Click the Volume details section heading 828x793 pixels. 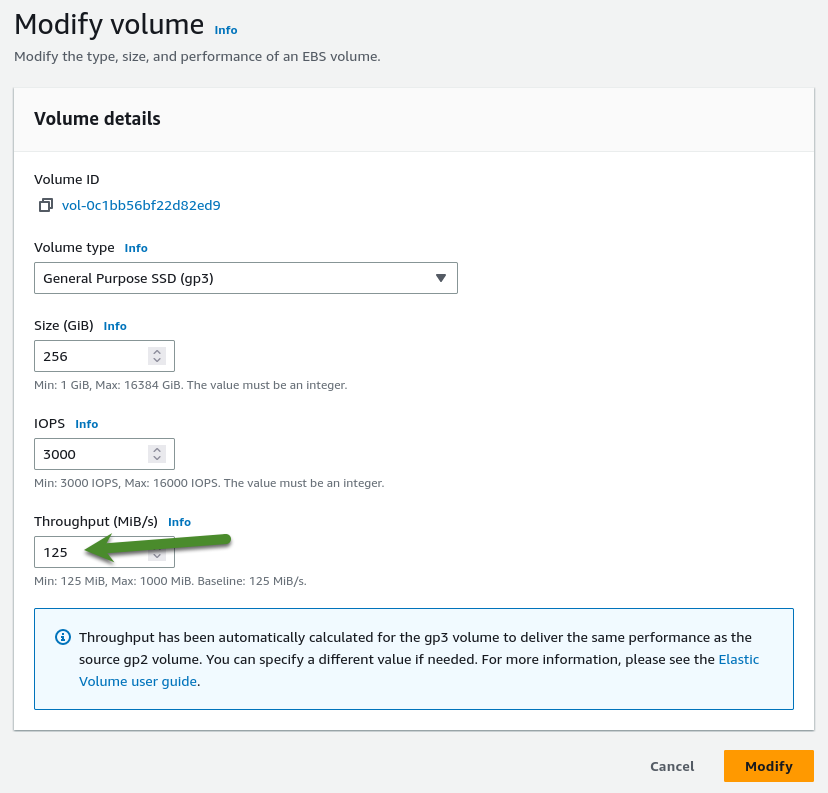tap(97, 118)
